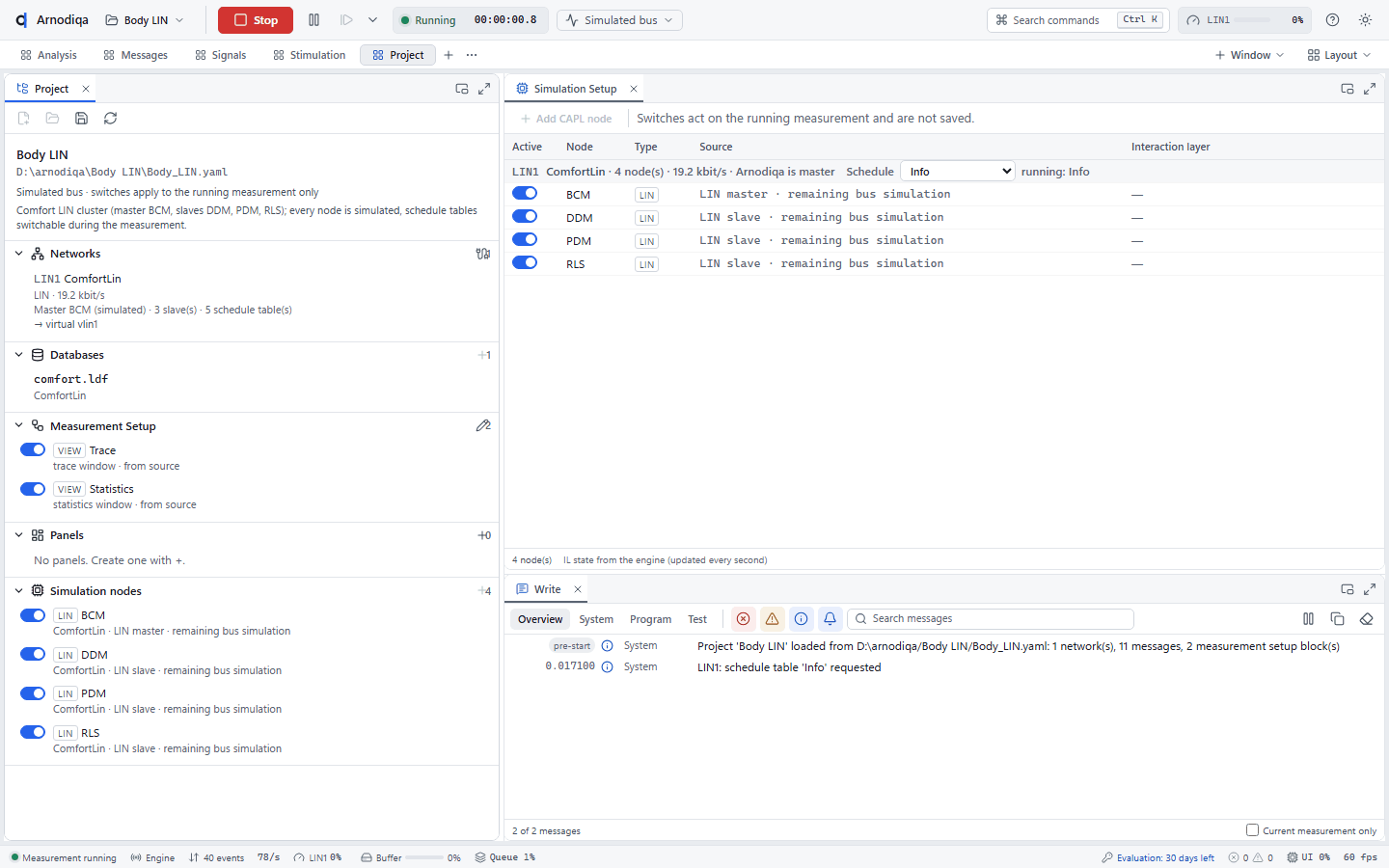The image size is (1389, 868).
Task: Open the help icon in the title bar
Action: 1332,20
